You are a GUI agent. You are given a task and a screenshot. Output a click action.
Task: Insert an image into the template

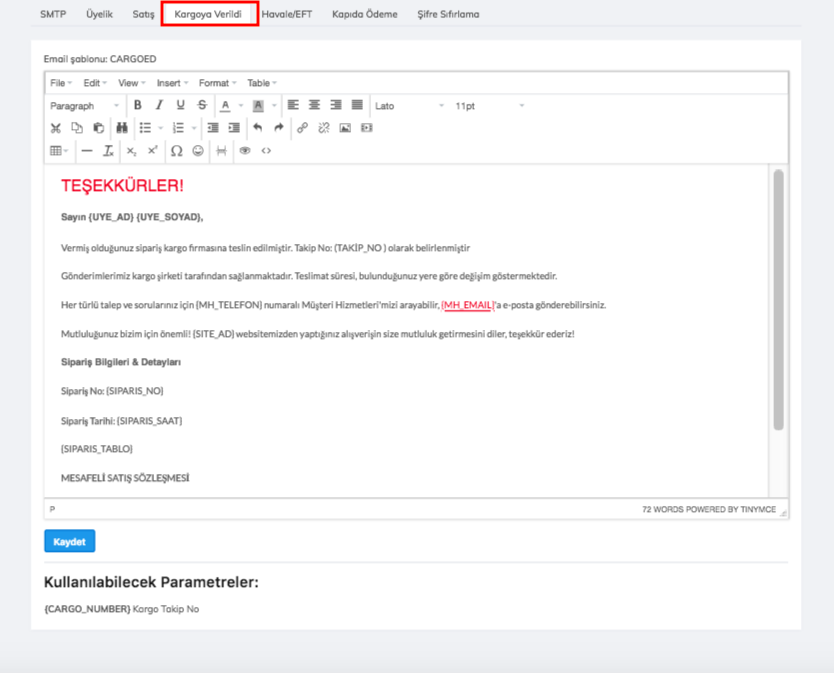pyautogui.click(x=345, y=128)
